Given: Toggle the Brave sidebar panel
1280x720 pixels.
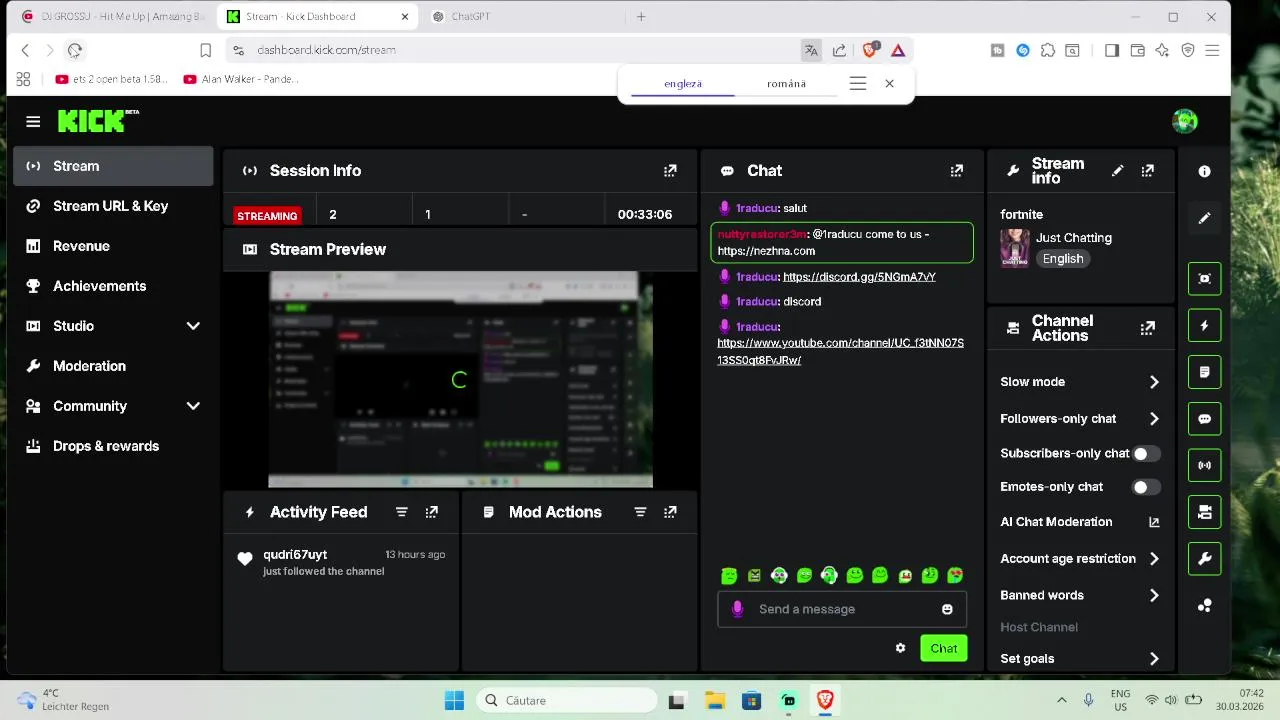Looking at the screenshot, I should tap(1111, 50).
